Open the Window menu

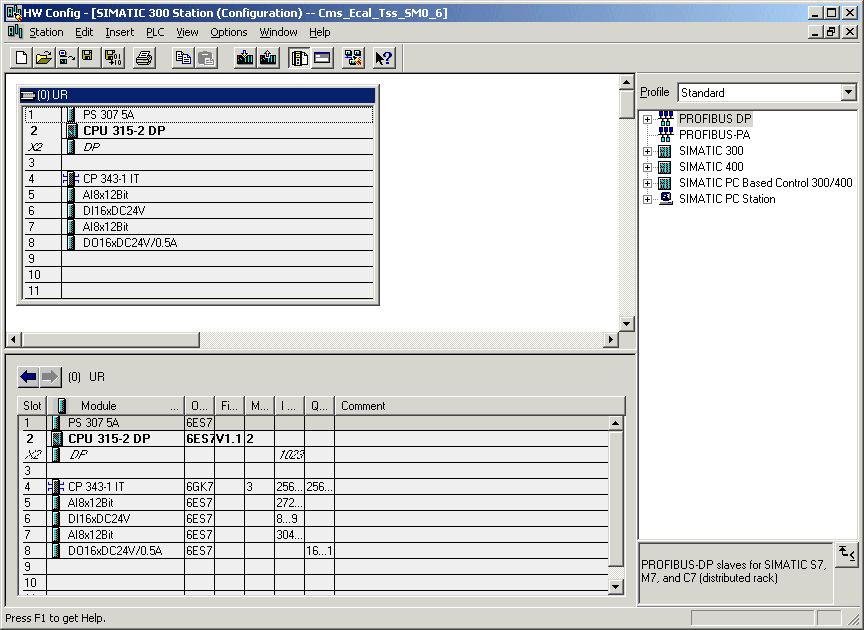(278, 32)
